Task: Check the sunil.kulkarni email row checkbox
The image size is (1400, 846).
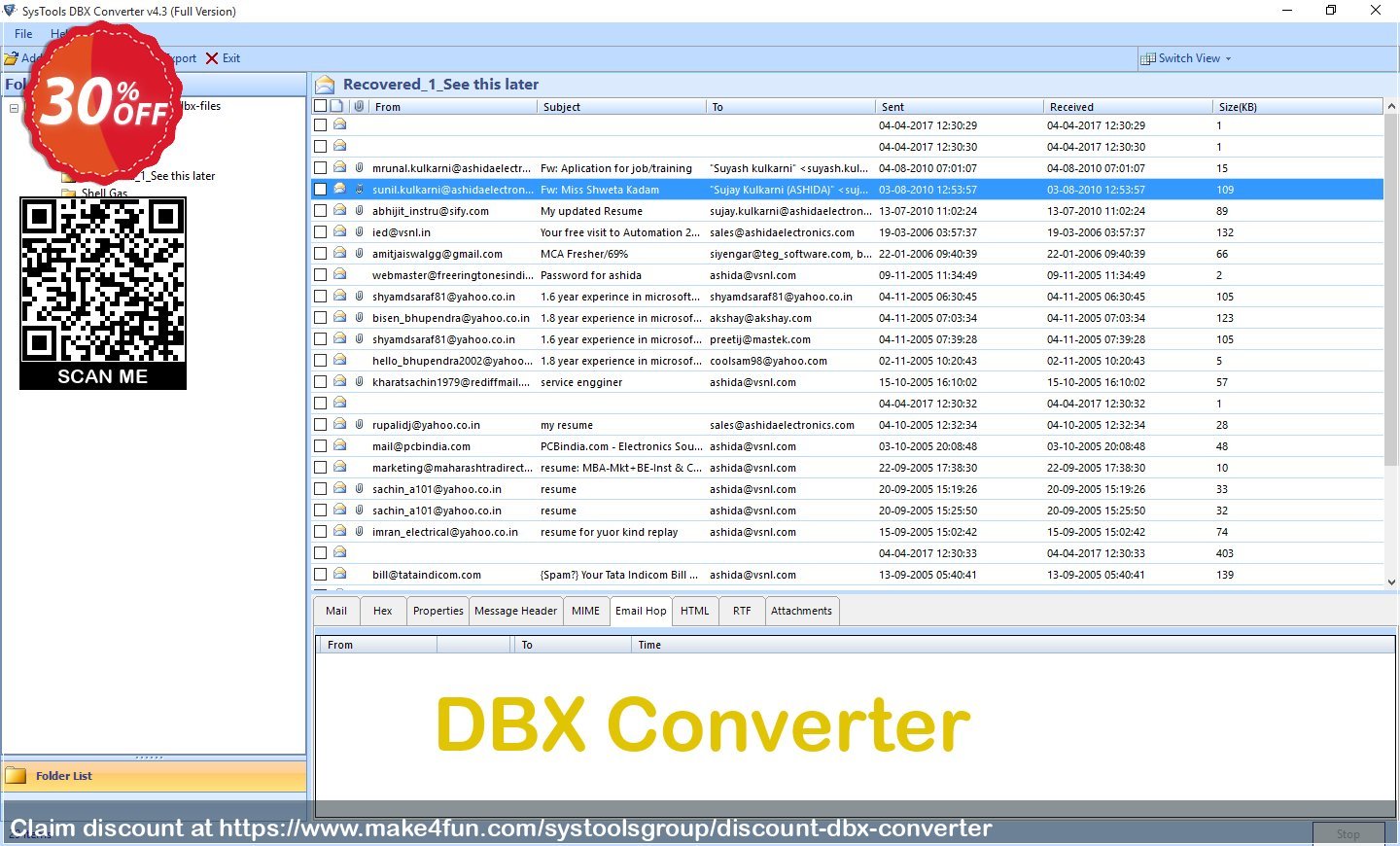Action: [x=320, y=190]
